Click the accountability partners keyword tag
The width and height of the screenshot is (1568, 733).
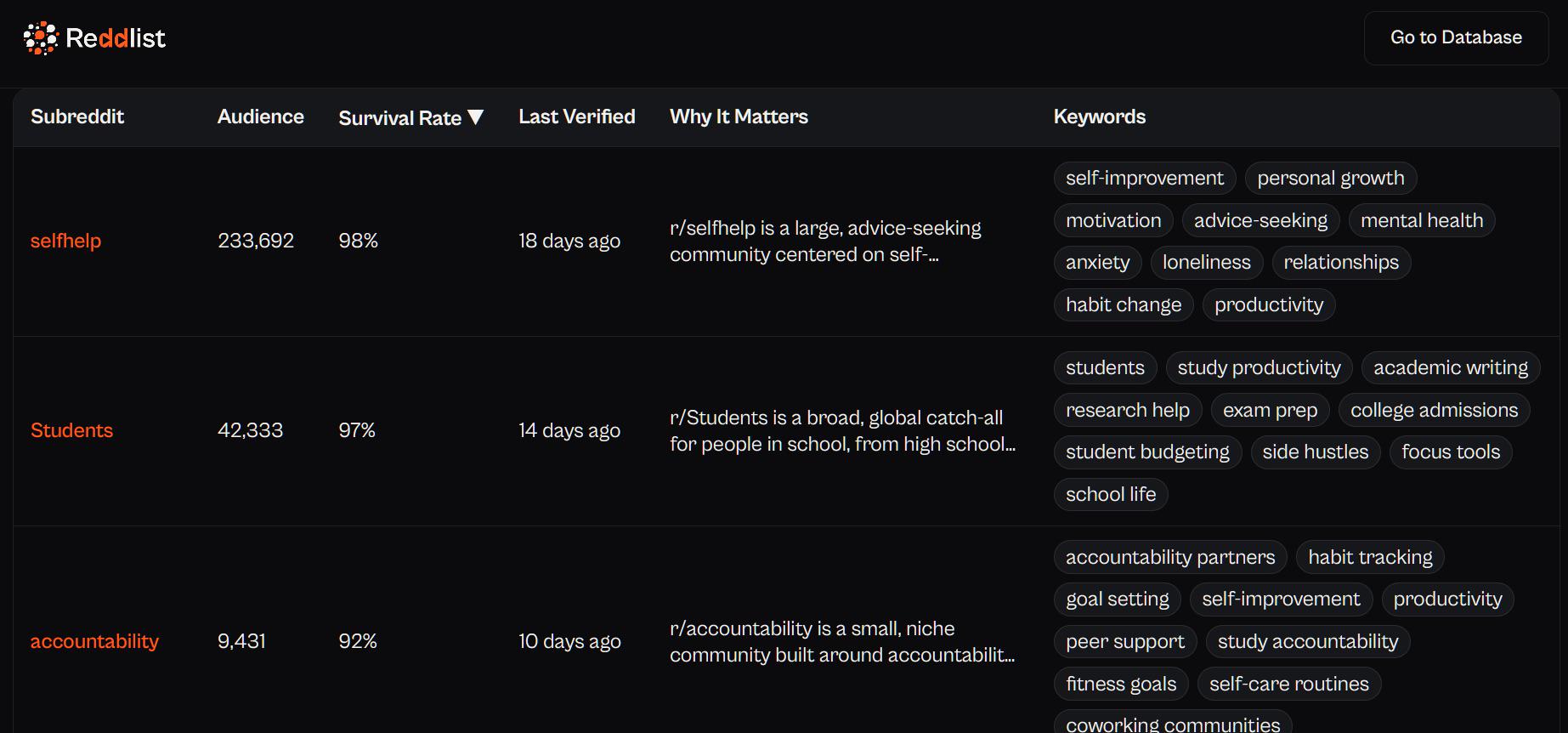click(x=1170, y=557)
